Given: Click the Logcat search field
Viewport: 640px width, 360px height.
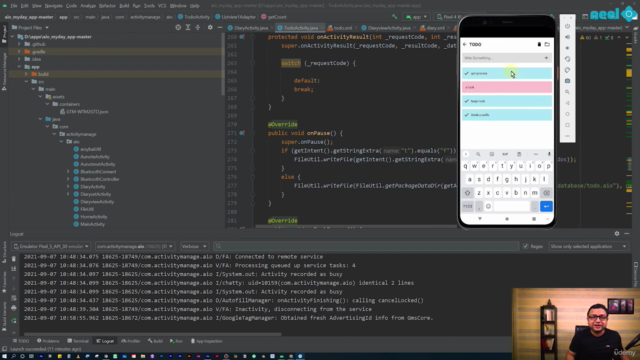Looking at the screenshot, I should (366, 246).
